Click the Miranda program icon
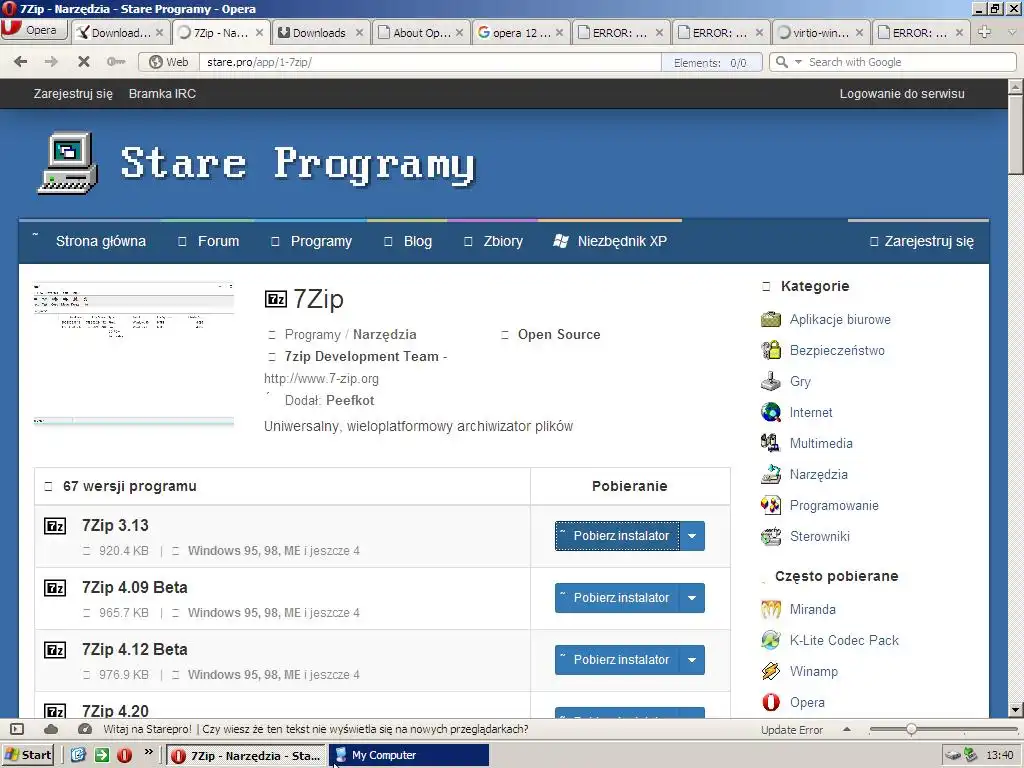This screenshot has height=768, width=1024. [771, 609]
